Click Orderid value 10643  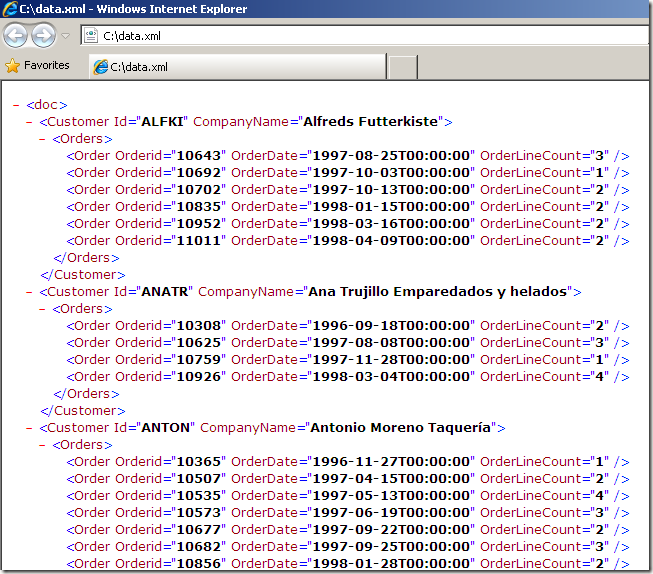click(x=199, y=156)
